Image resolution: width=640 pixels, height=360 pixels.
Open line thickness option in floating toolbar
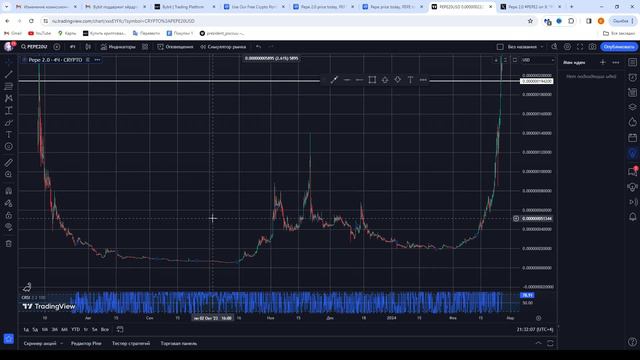point(347,80)
